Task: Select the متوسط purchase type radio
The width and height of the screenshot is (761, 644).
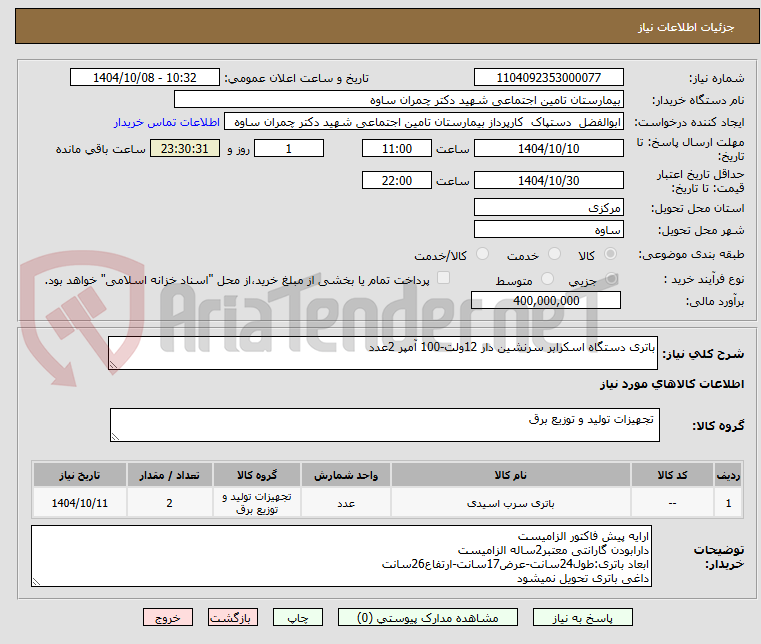Action: point(547,279)
